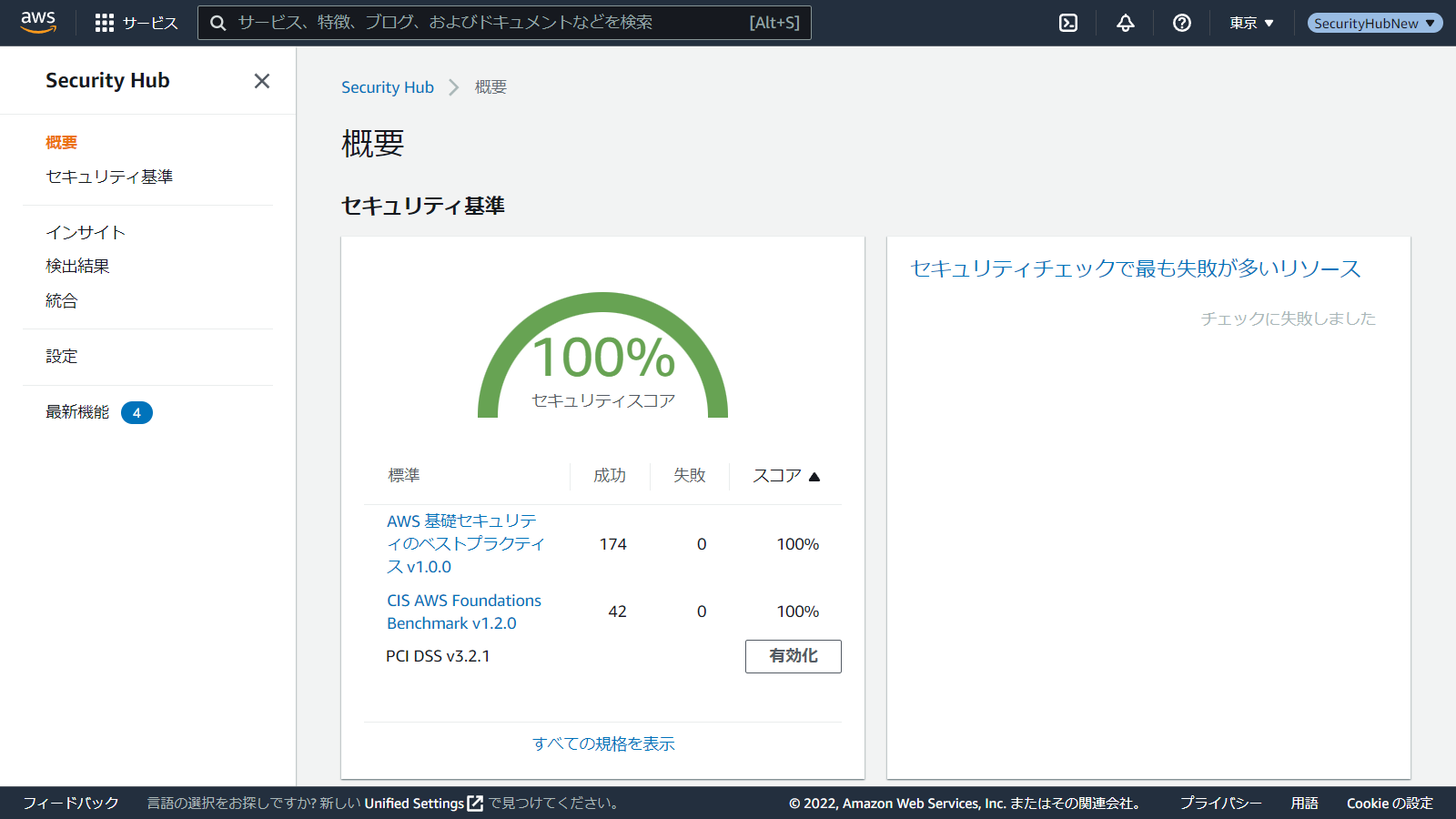This screenshot has height=819, width=1456.
Task: Select セキュリティ基準 in the sidebar
Action: 109,177
